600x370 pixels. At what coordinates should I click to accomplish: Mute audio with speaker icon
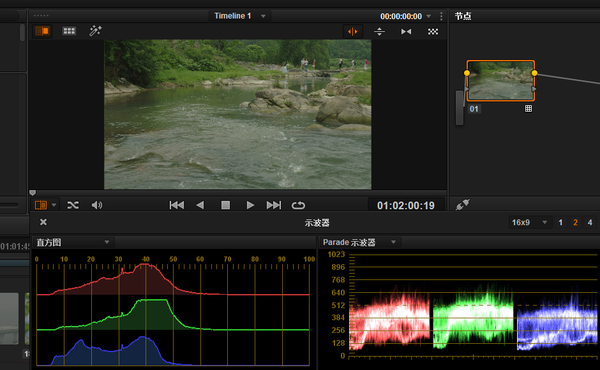coord(97,205)
